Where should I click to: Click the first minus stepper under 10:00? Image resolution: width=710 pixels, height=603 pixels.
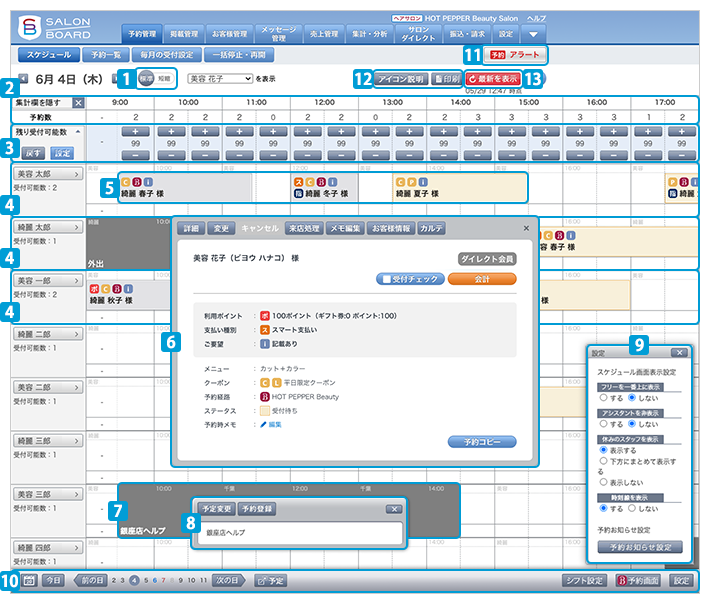click(171, 155)
